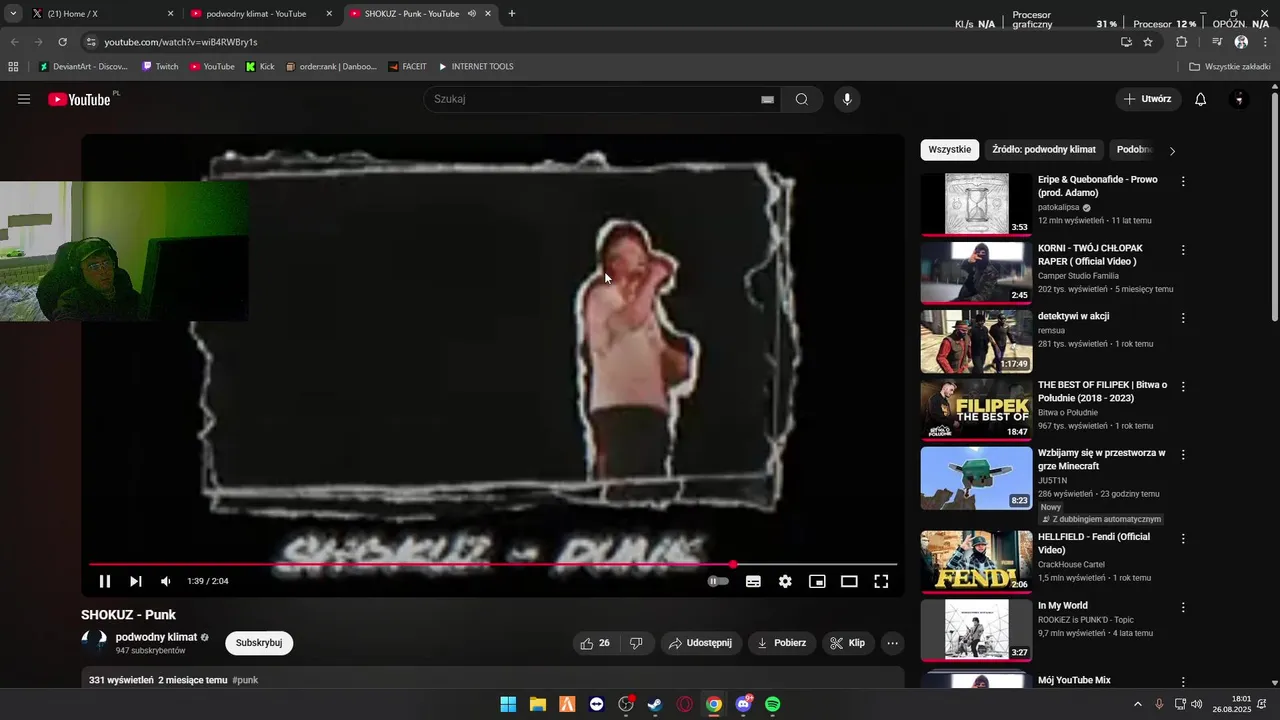Image resolution: width=1280 pixels, height=720 pixels.
Task: Open the YouTube guide hamburger menu
Action: [24, 99]
